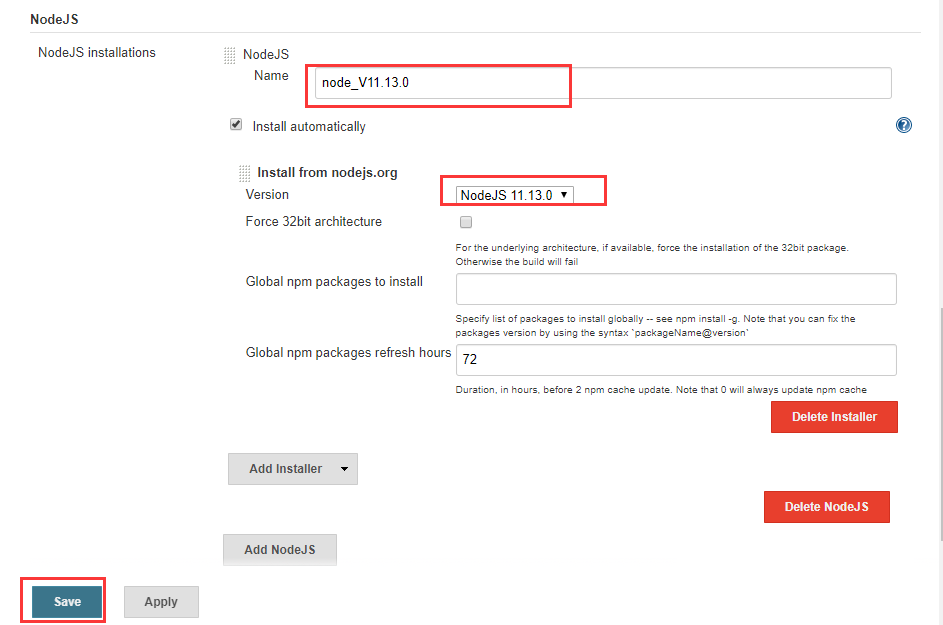Image resolution: width=943 pixels, height=625 pixels.
Task: Click the Install automatically label text
Action: tap(309, 126)
